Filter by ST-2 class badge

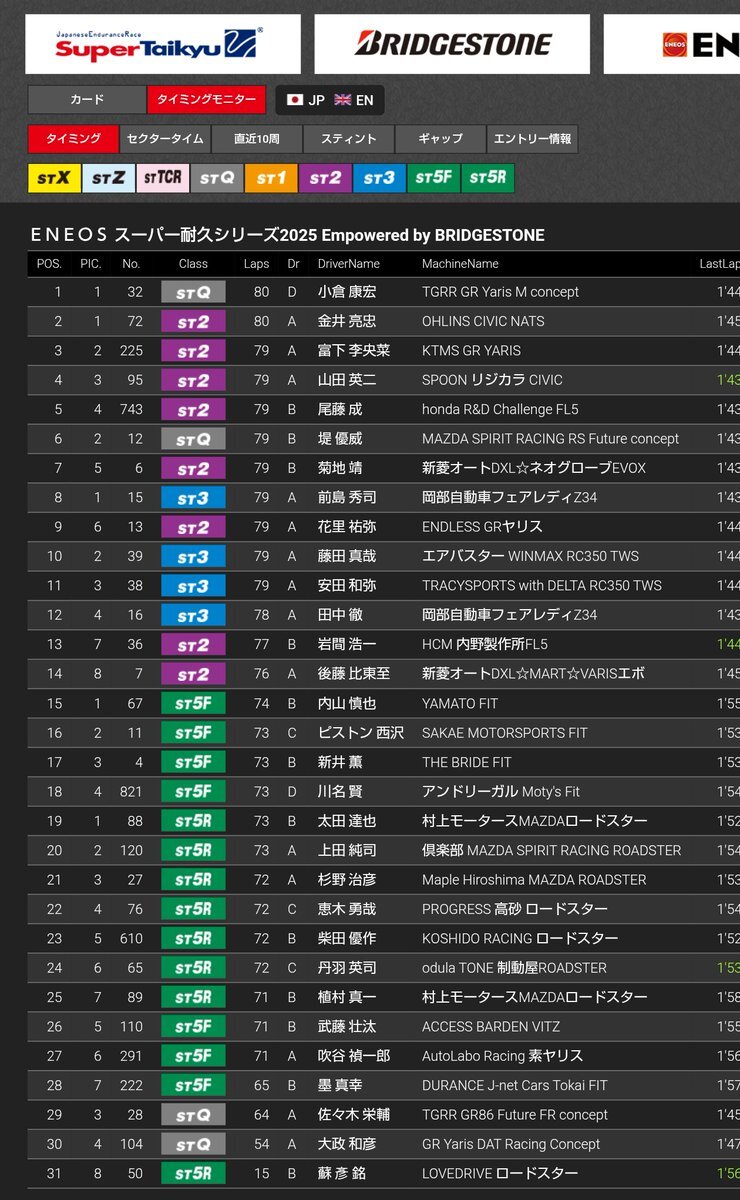coord(325,178)
